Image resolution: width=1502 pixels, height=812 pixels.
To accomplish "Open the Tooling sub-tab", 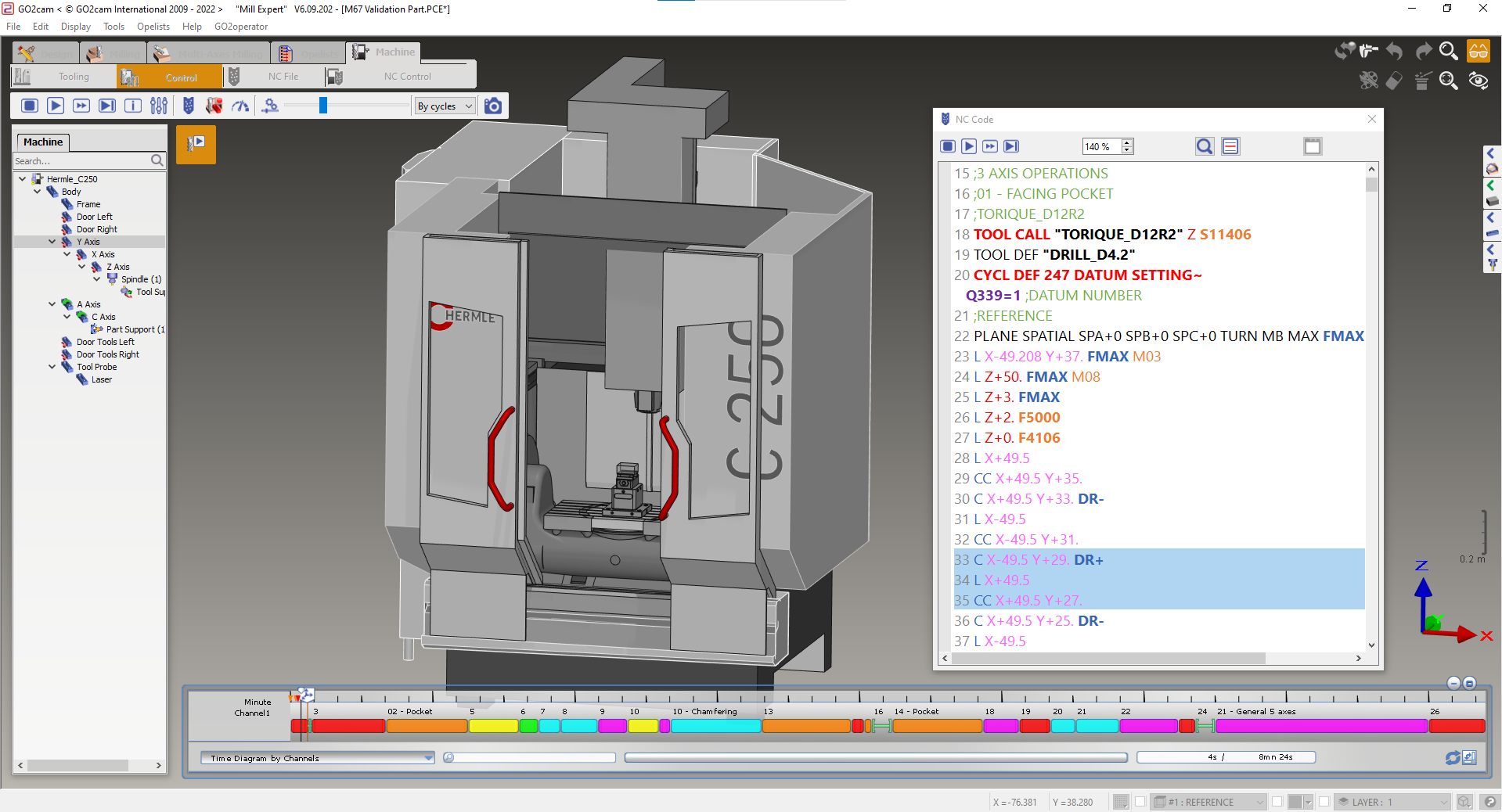I will pos(64,77).
